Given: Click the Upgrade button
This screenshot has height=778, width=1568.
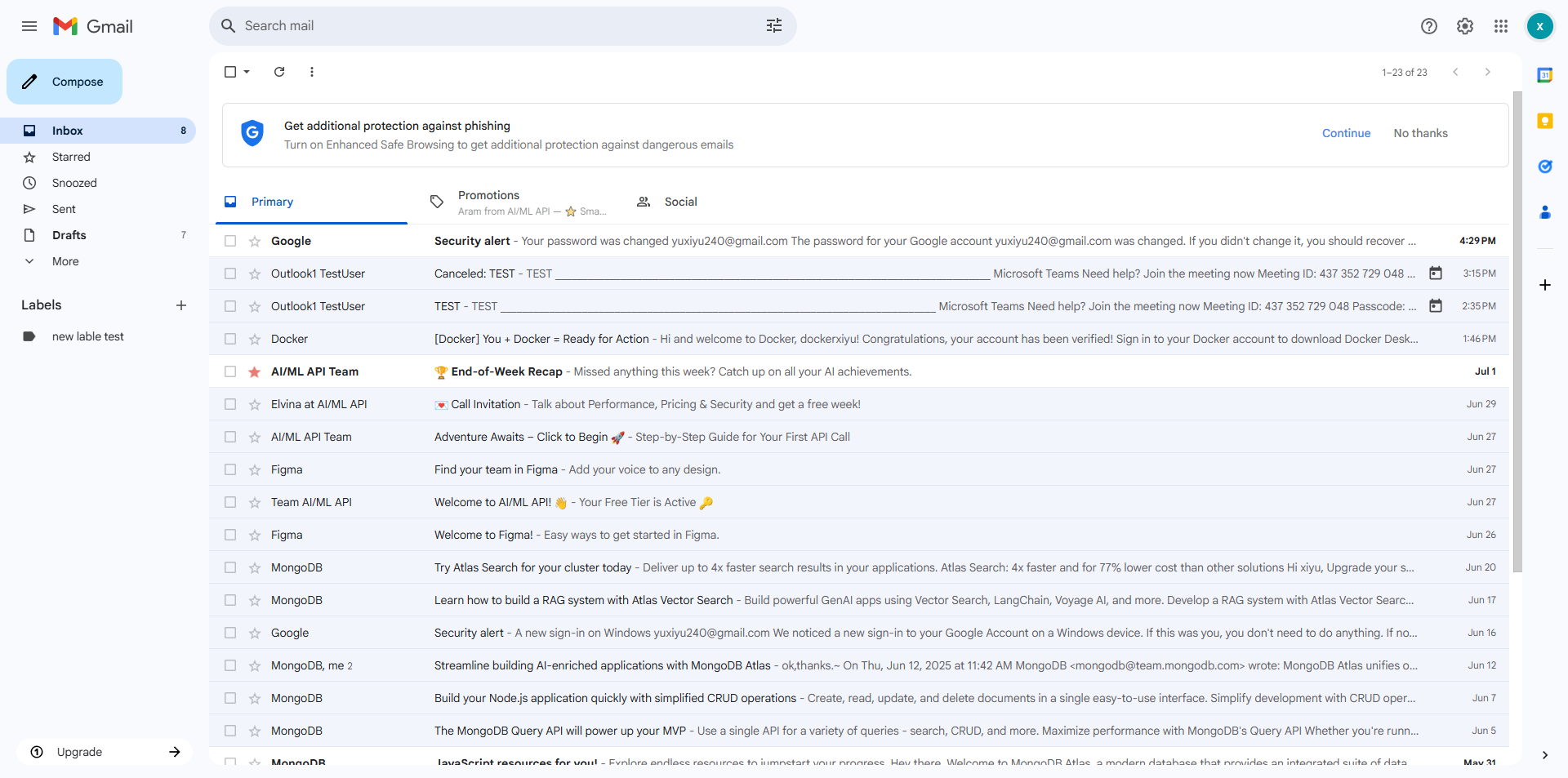Looking at the screenshot, I should (105, 752).
